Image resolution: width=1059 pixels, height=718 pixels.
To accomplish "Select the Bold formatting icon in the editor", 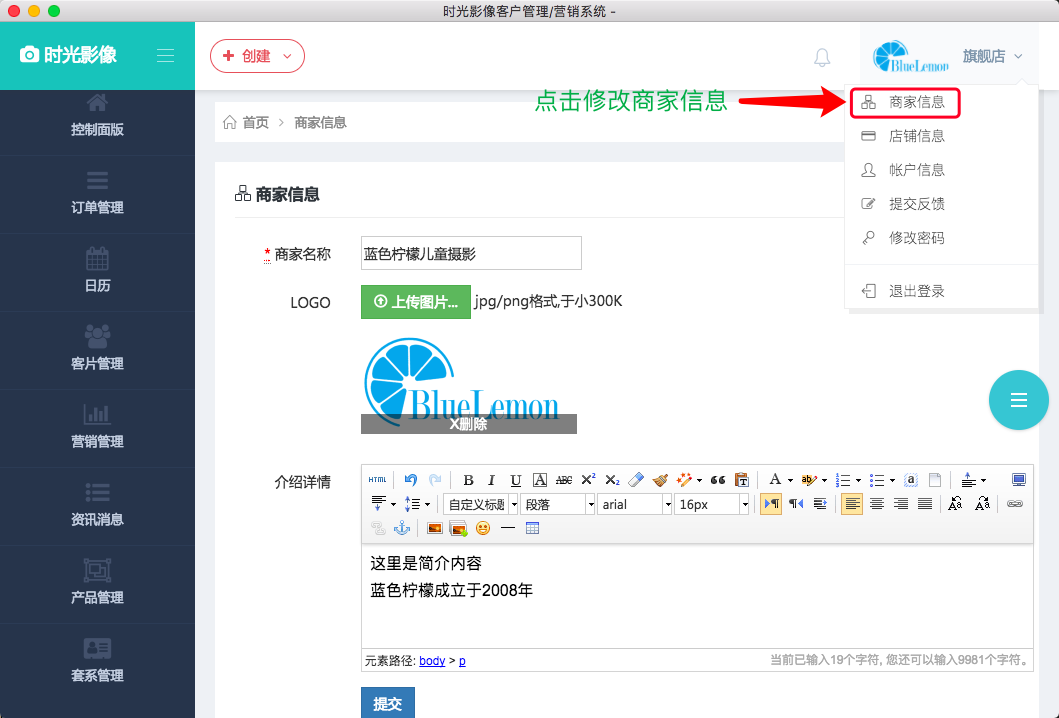I will point(468,477).
